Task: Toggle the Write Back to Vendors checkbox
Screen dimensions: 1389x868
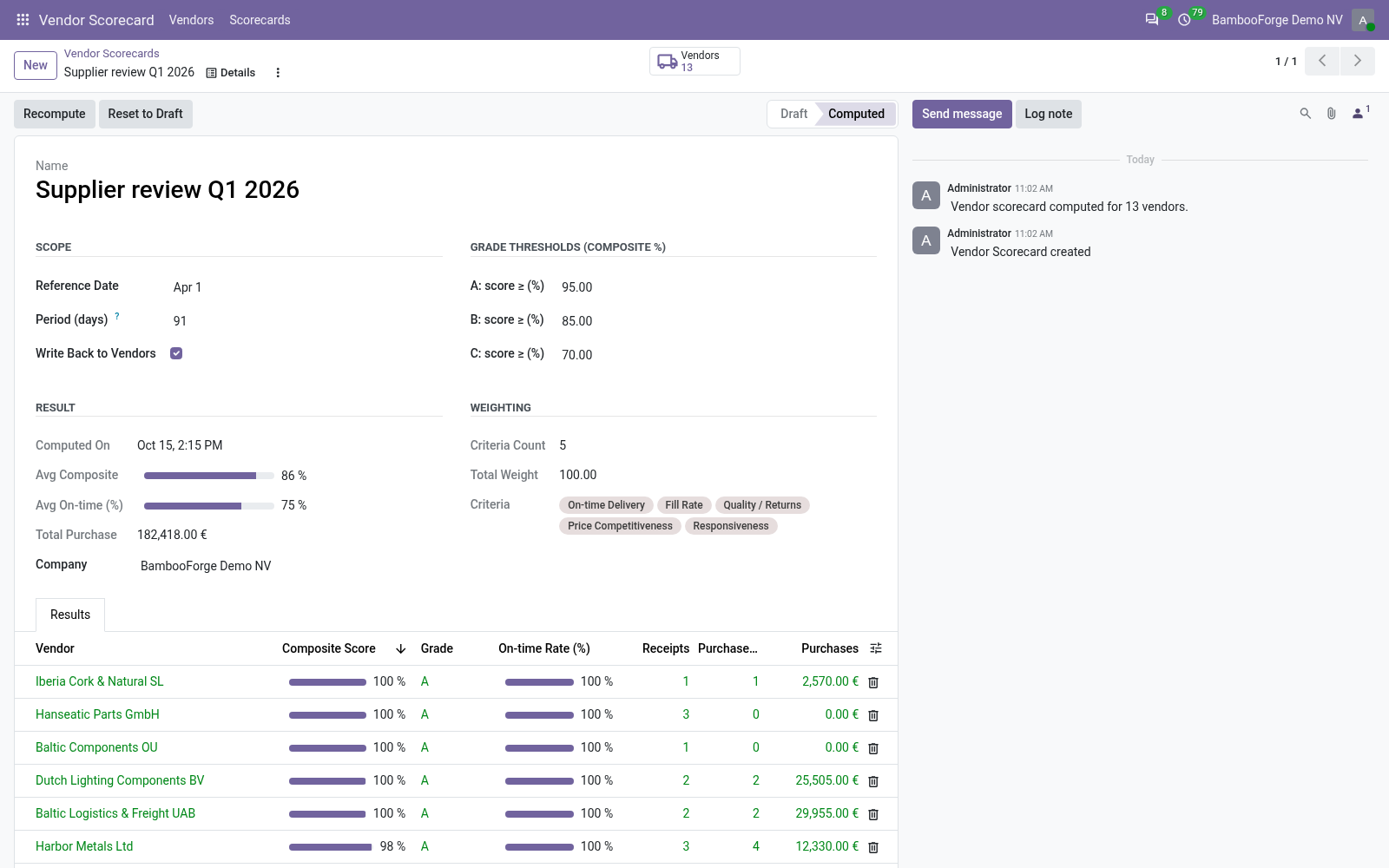Action: (176, 353)
